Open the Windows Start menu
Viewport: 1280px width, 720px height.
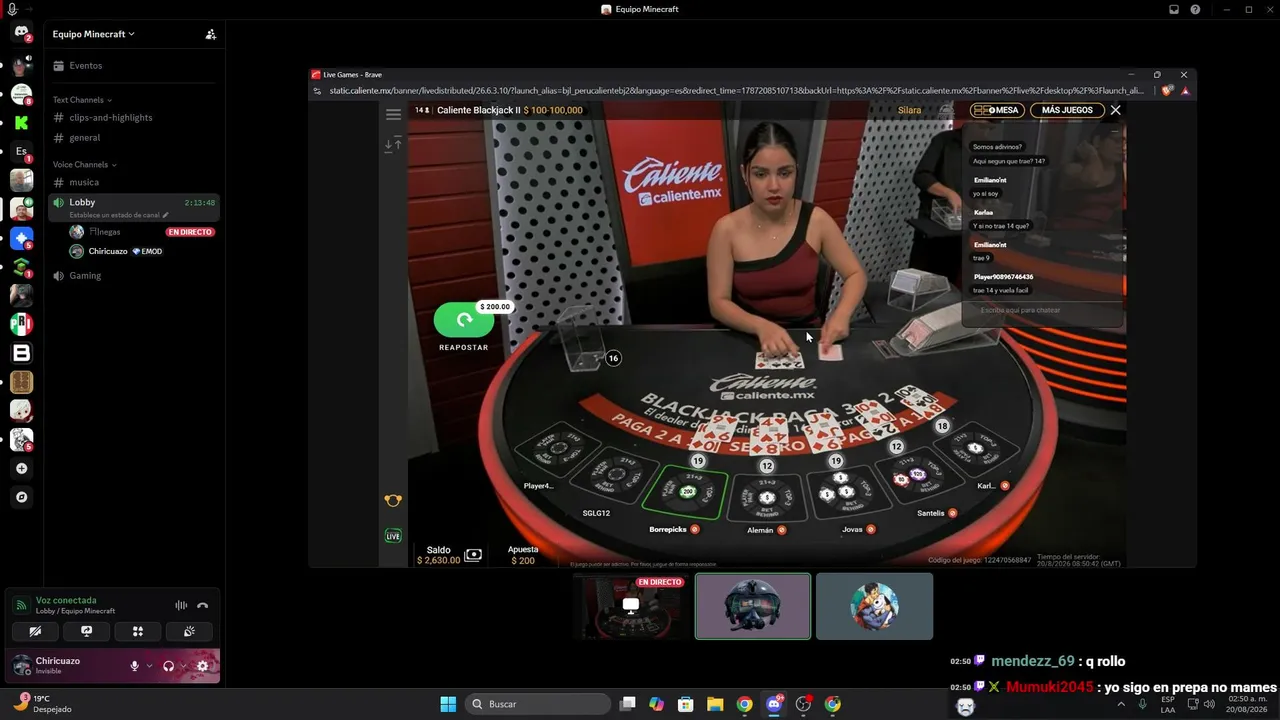[x=448, y=704]
